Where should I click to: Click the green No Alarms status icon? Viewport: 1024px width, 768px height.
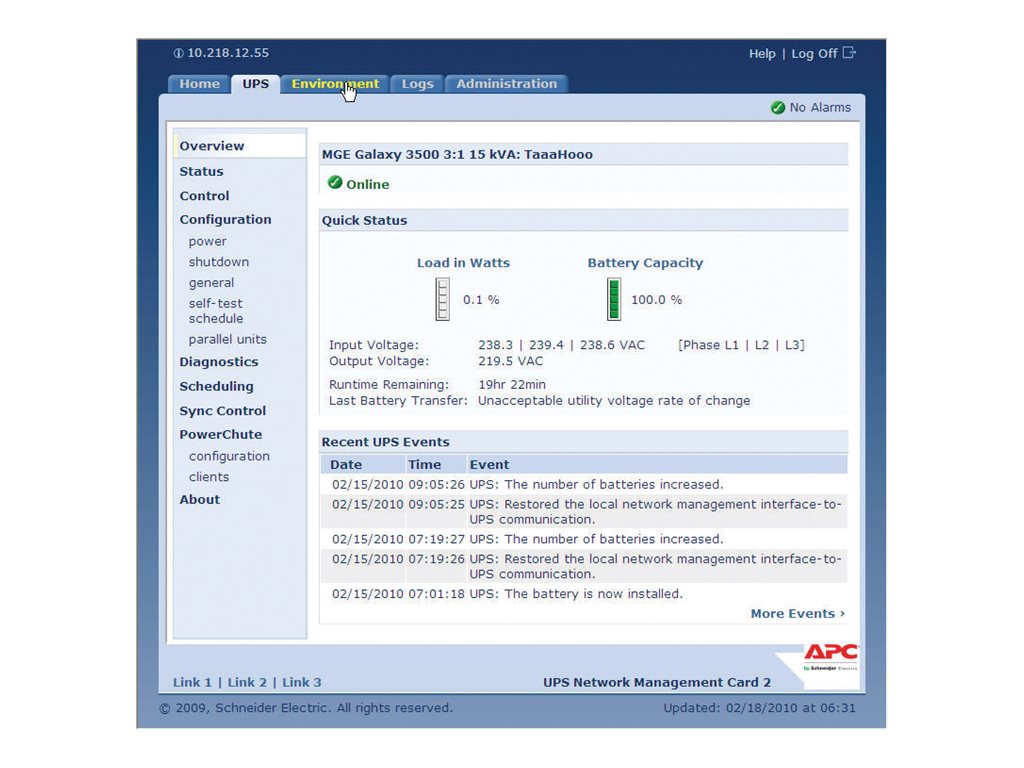click(777, 108)
